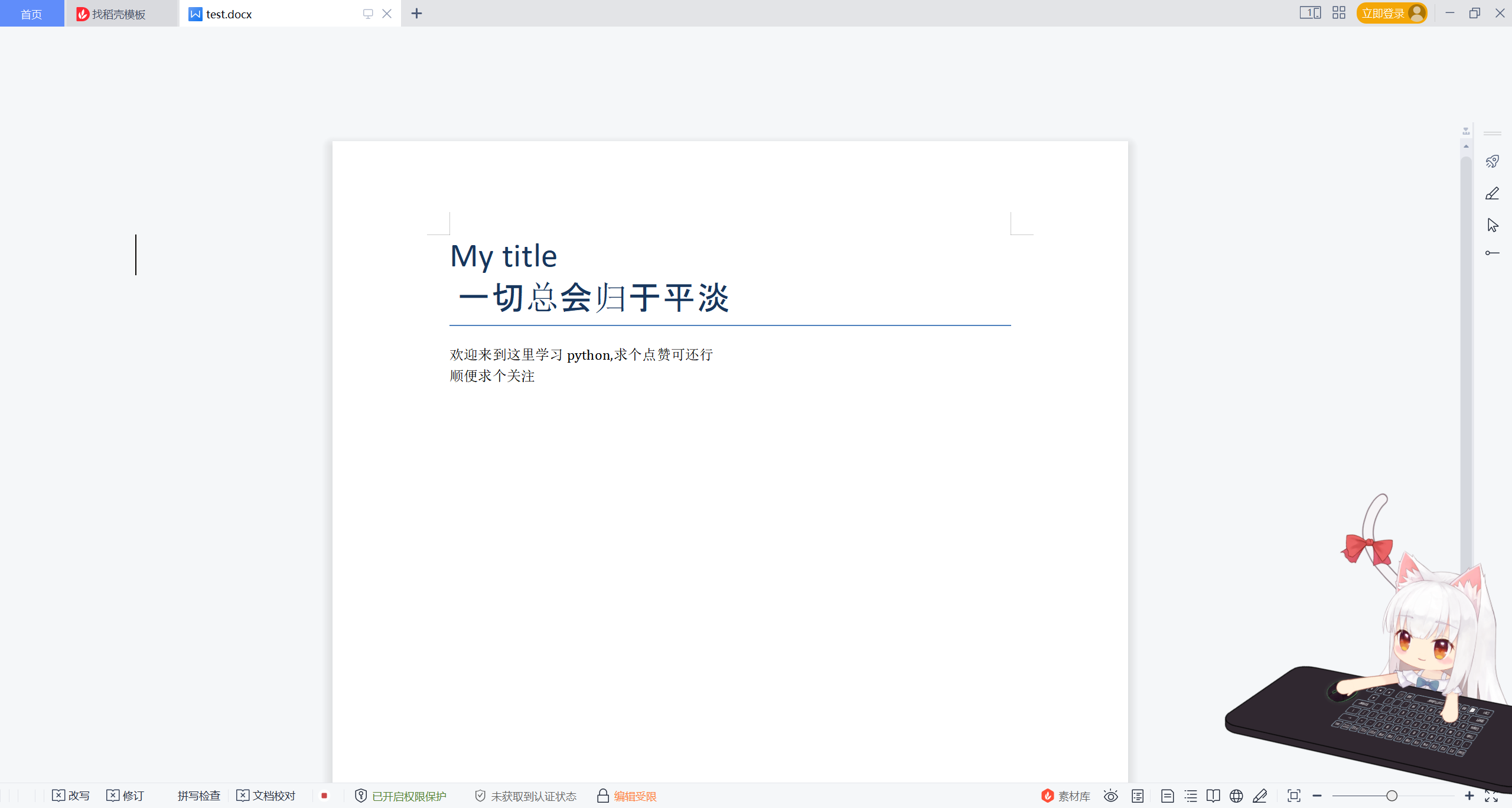Toggle 文档校对 document proofreading
The image size is (1512, 808).
pos(266,796)
